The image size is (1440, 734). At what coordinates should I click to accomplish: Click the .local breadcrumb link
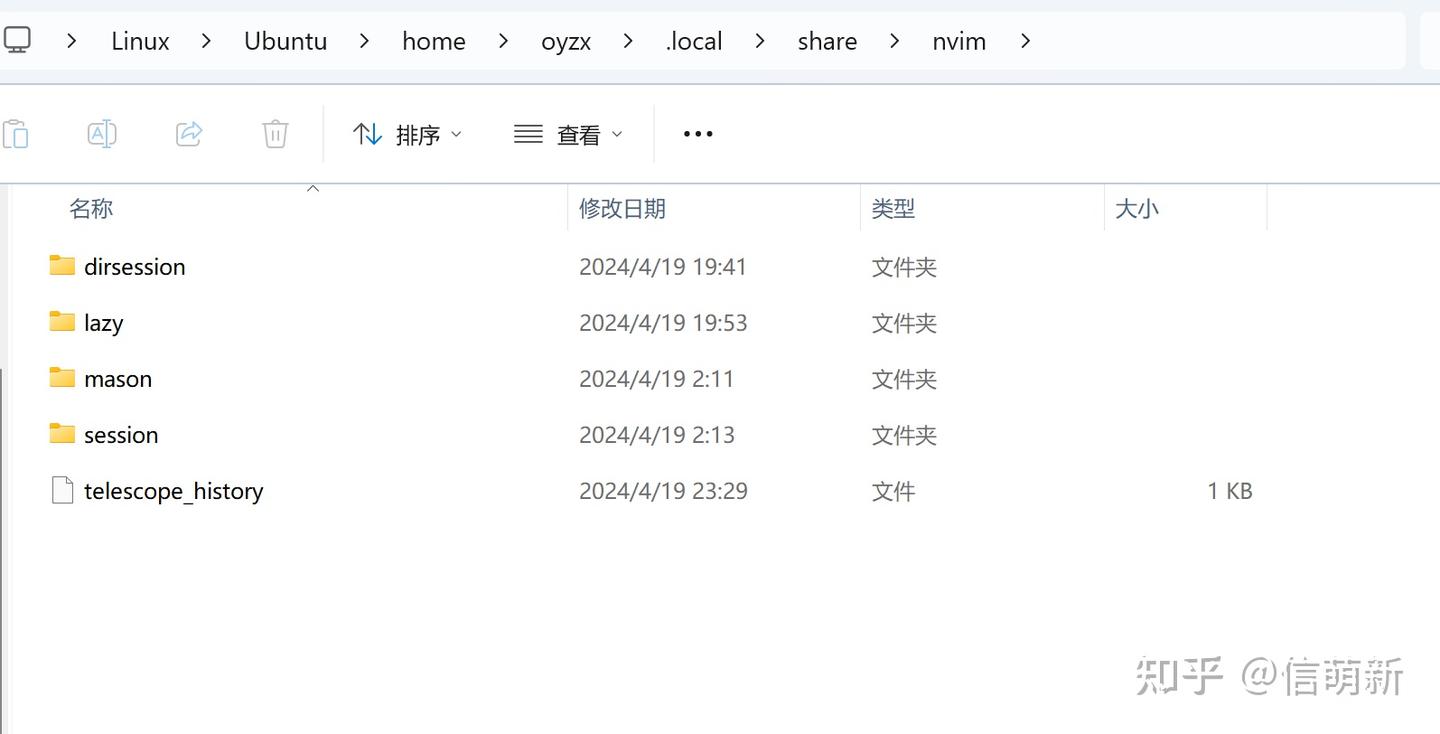pos(693,41)
